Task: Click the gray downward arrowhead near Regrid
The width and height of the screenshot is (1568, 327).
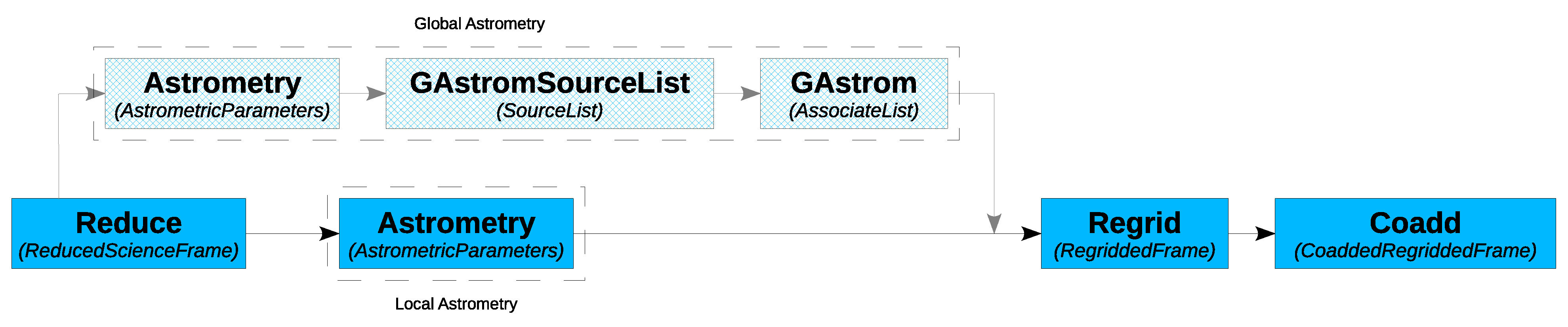Action: pos(994,224)
